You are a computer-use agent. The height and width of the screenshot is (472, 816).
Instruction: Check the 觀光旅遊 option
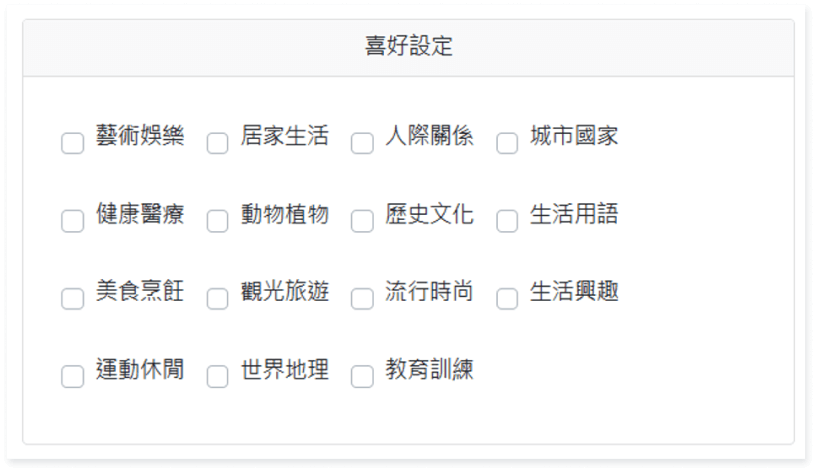(x=217, y=298)
